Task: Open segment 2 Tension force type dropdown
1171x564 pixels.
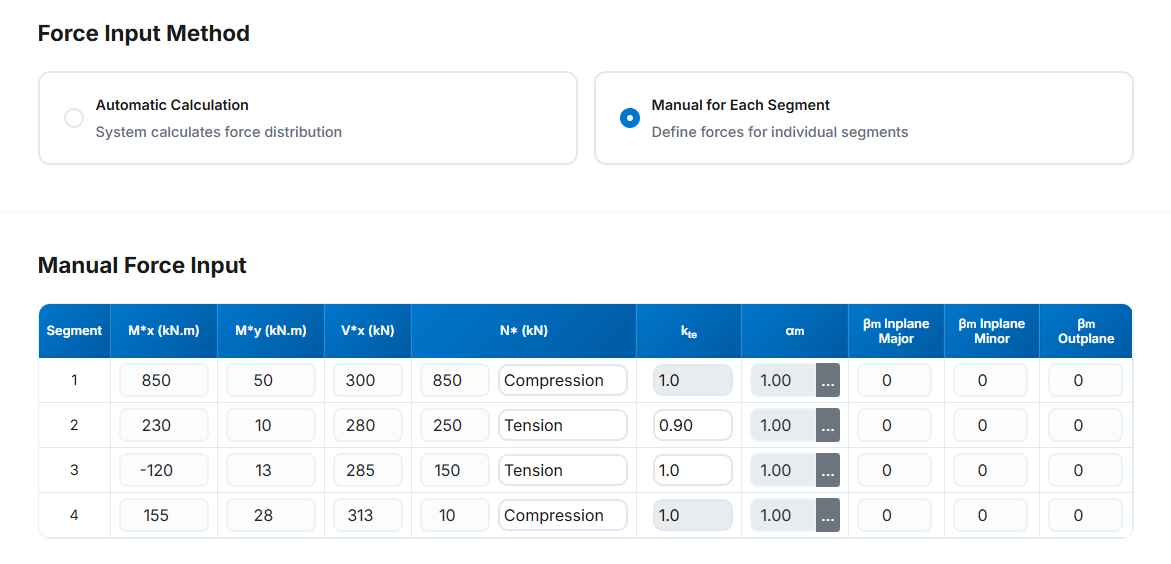Action: [562, 426]
